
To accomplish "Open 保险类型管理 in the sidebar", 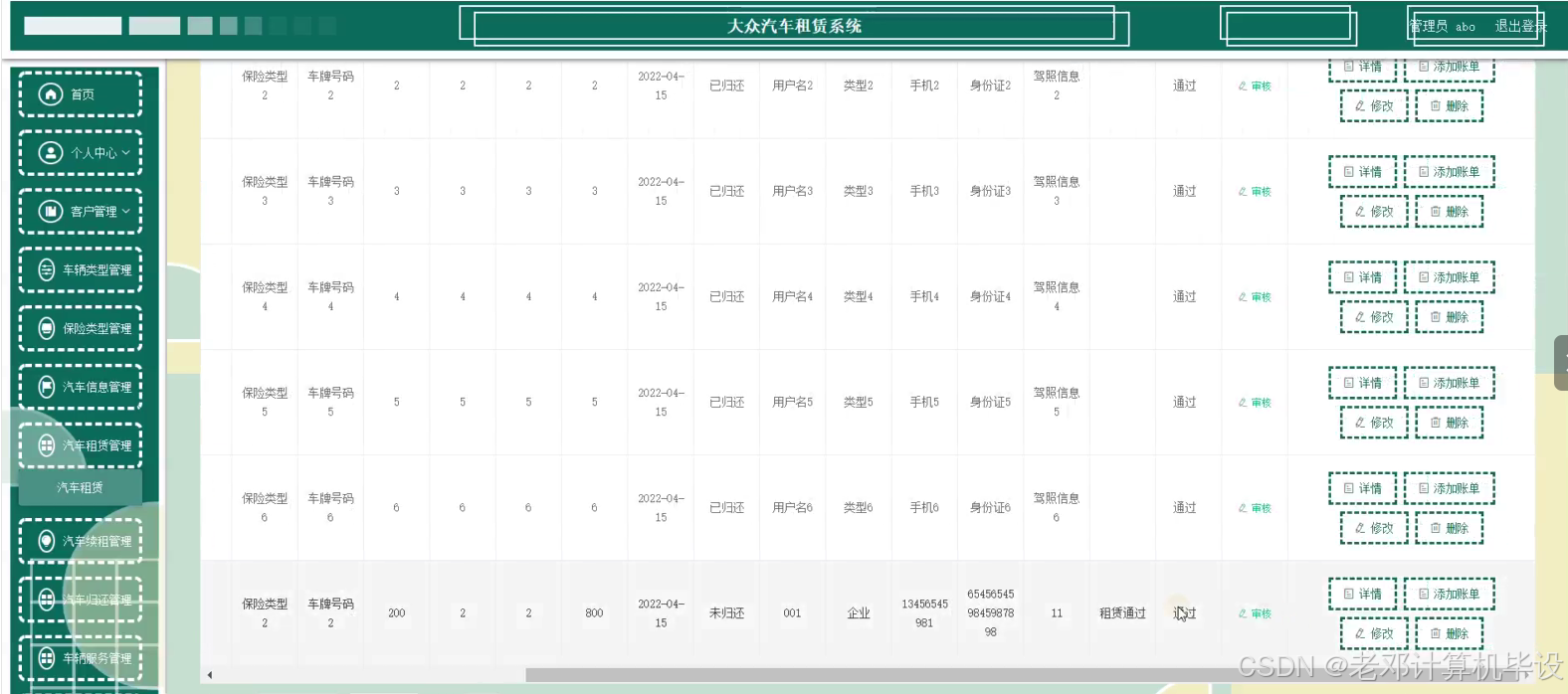I will (x=80, y=329).
